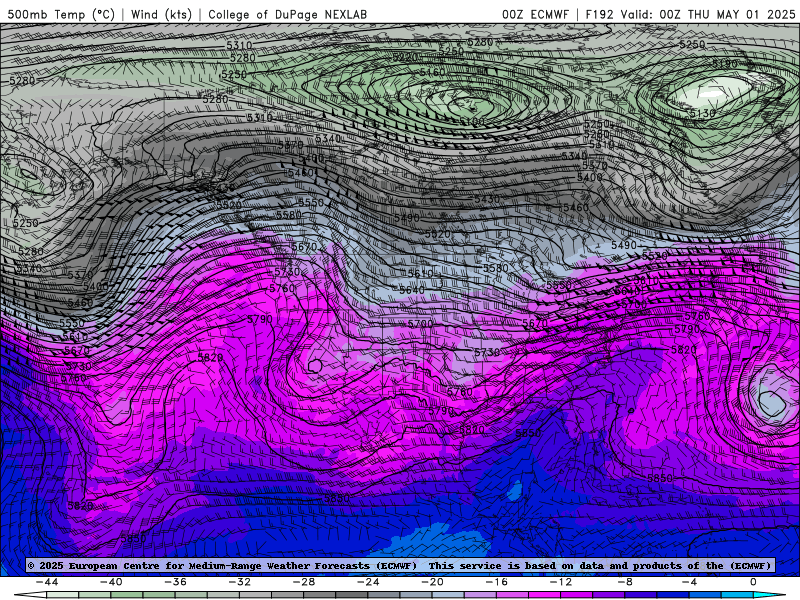Select the "Wind (kts)" header label
The image size is (800, 600).
point(161,15)
